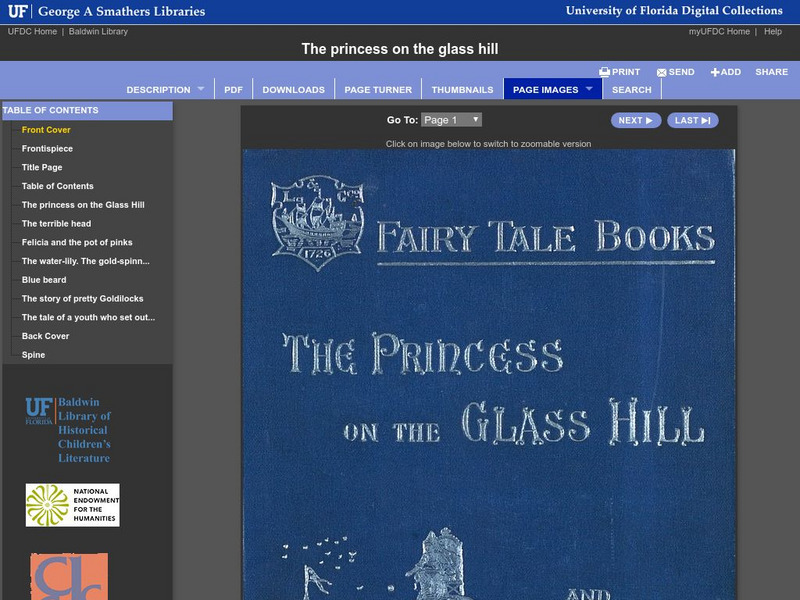Click University of Florida Digital Collections header

(674, 11)
